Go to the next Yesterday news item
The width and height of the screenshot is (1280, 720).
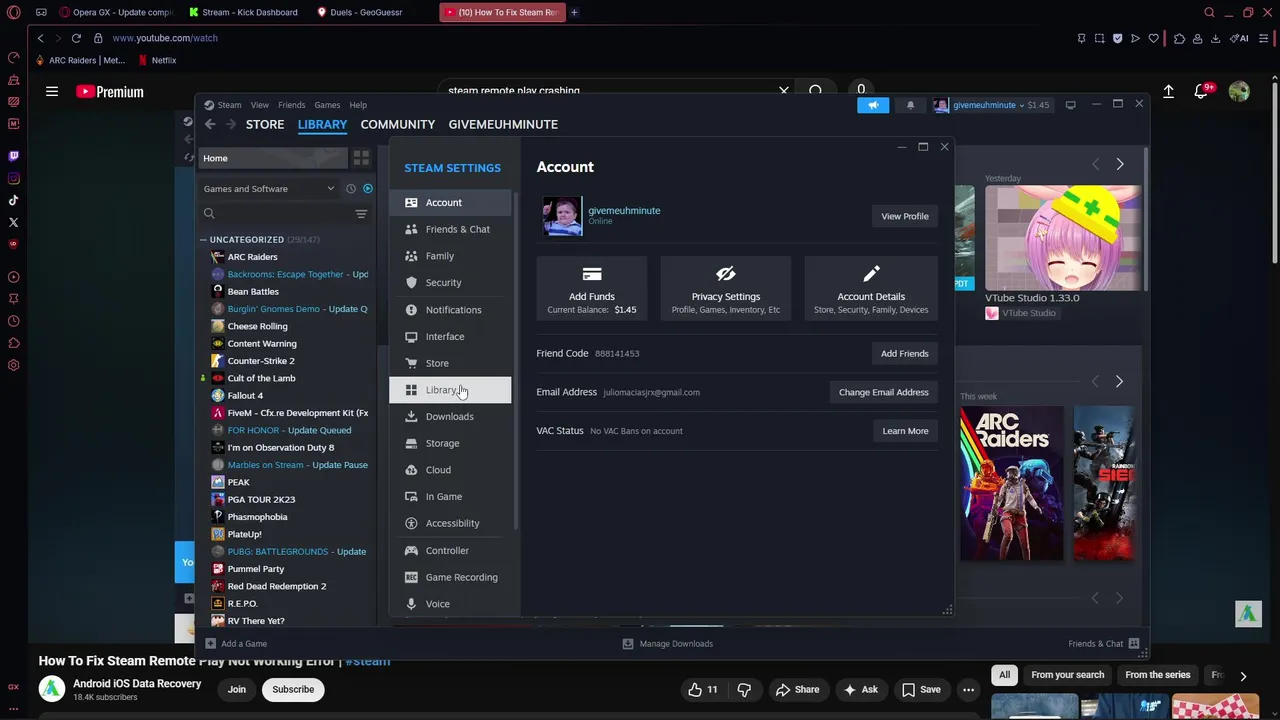(x=1120, y=164)
